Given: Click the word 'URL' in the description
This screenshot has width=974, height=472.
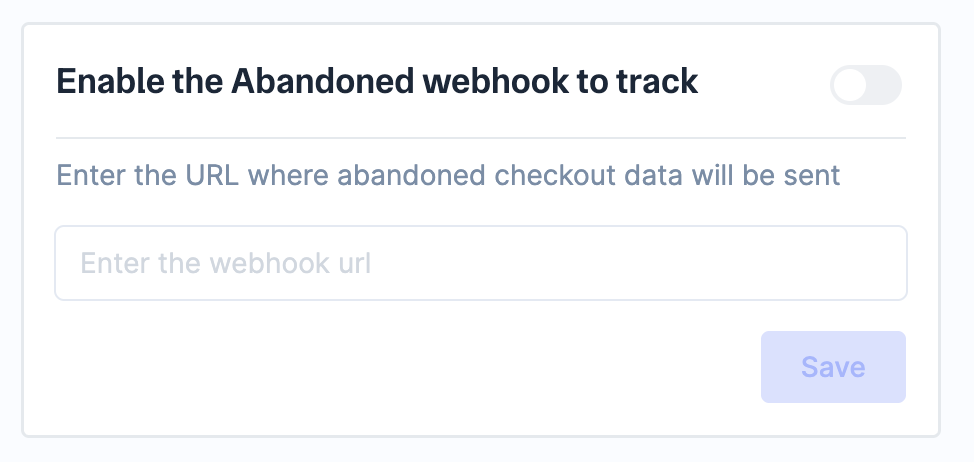Looking at the screenshot, I should tap(211, 176).
